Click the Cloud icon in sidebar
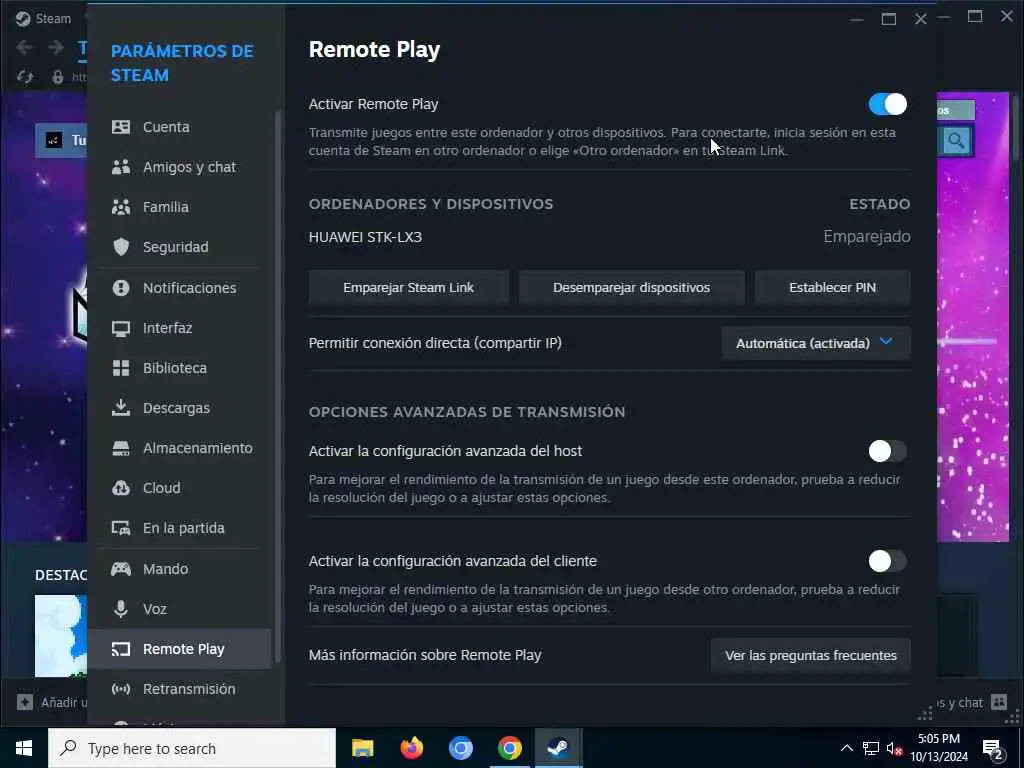Viewport: 1024px width, 768px height. (121, 488)
